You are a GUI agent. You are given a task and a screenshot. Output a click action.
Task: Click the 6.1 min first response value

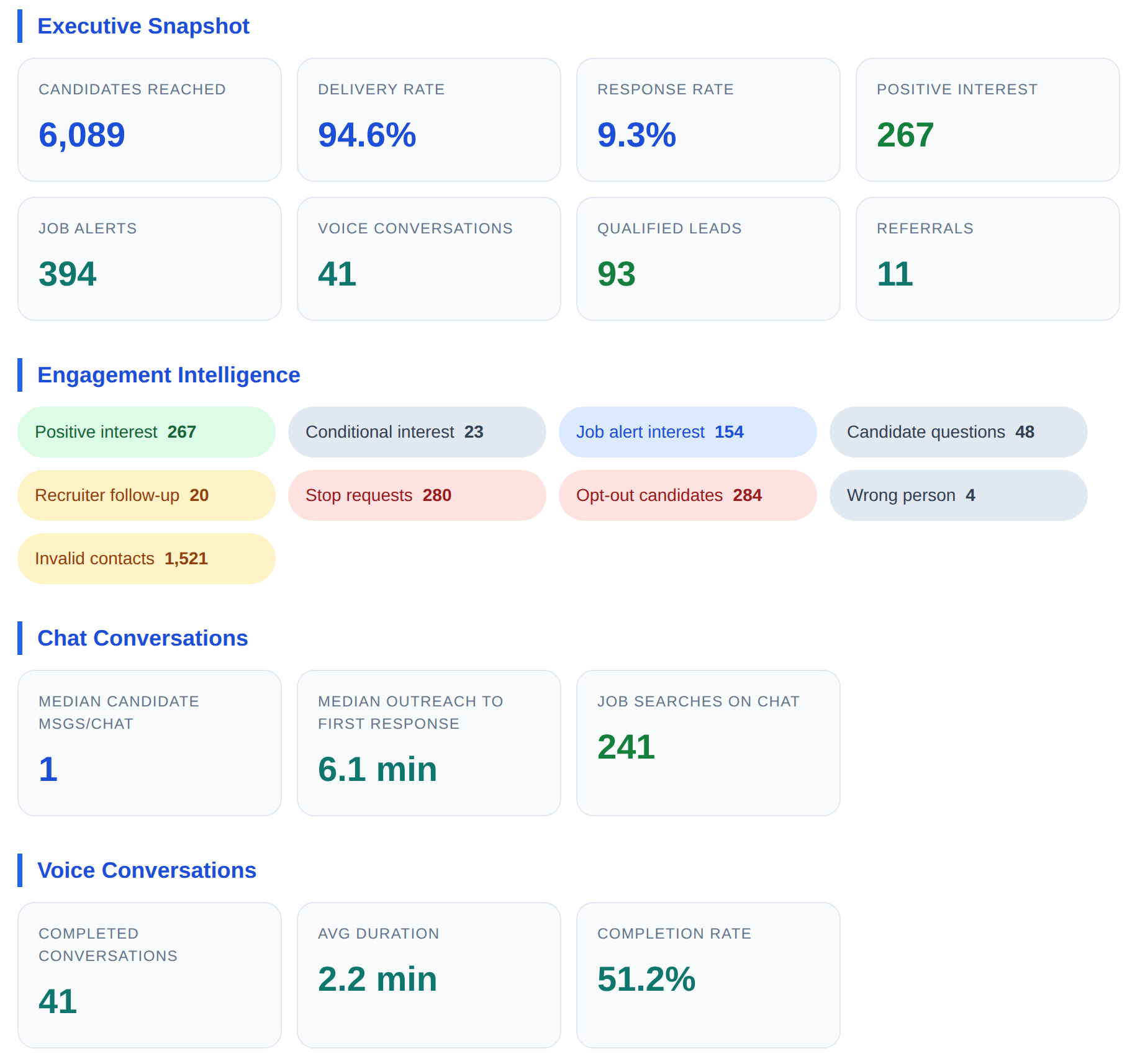point(378,769)
